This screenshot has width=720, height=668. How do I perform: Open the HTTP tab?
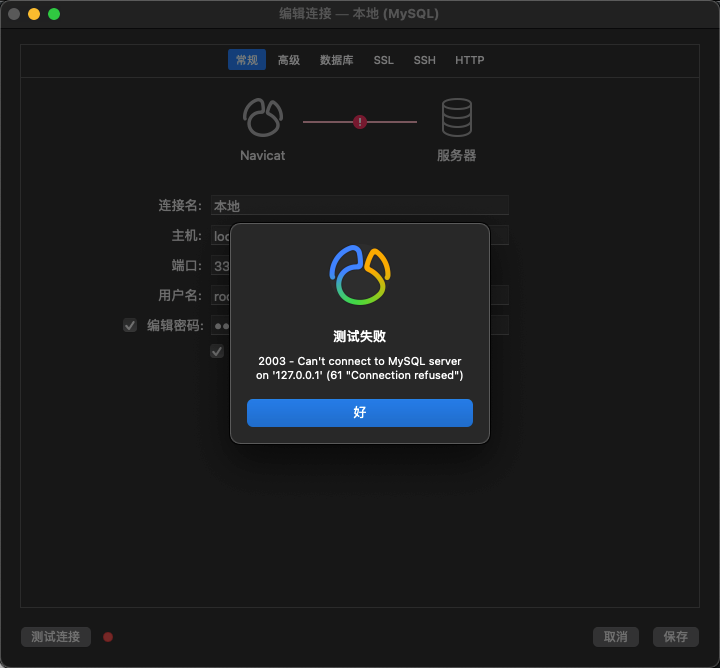tap(469, 60)
